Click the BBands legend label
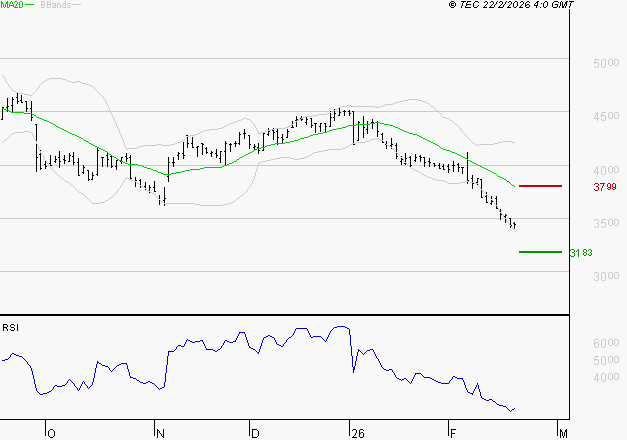The width and height of the screenshot is (627, 440). (56, 5)
